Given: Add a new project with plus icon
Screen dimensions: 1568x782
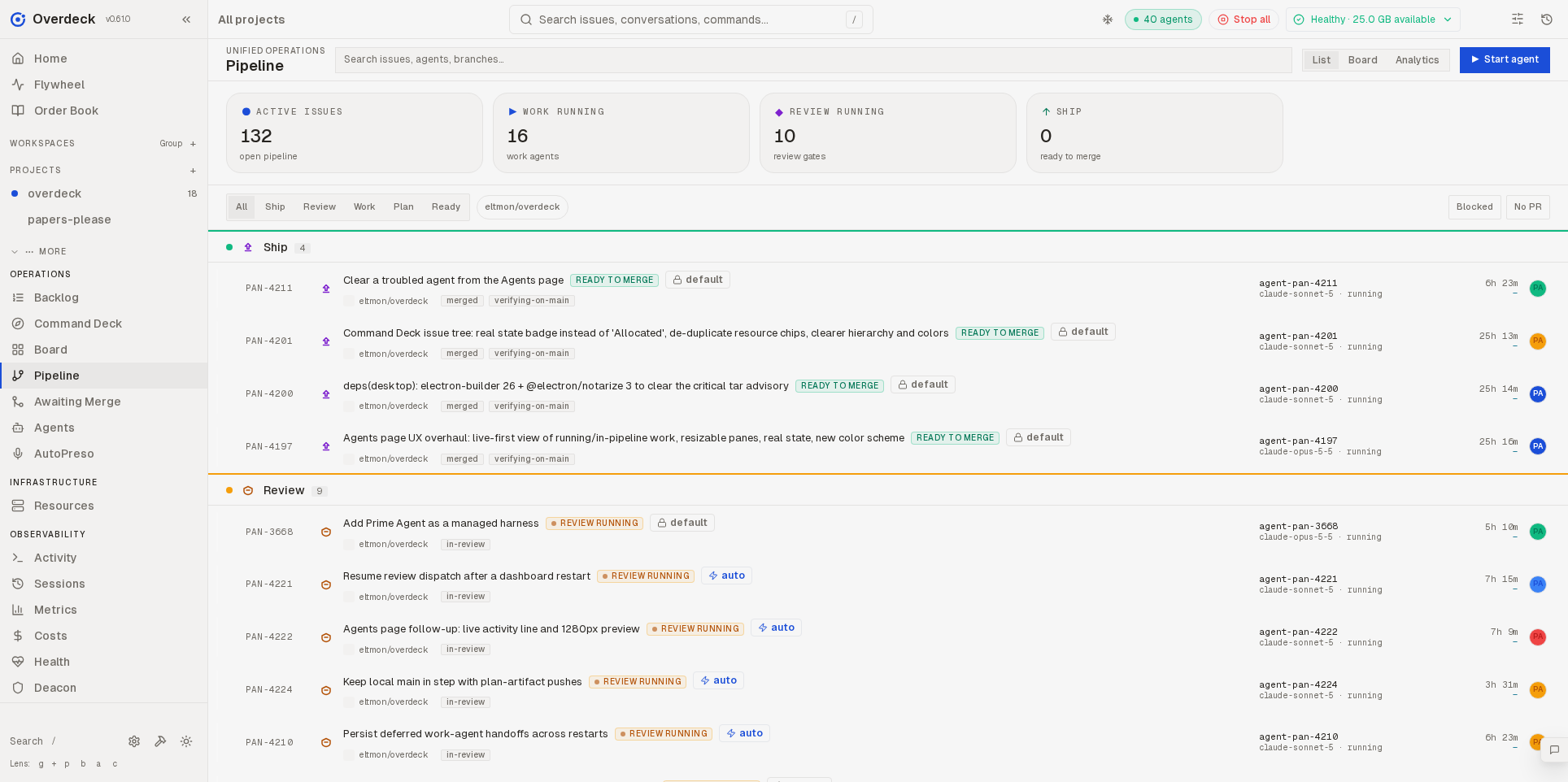Looking at the screenshot, I should [x=193, y=171].
